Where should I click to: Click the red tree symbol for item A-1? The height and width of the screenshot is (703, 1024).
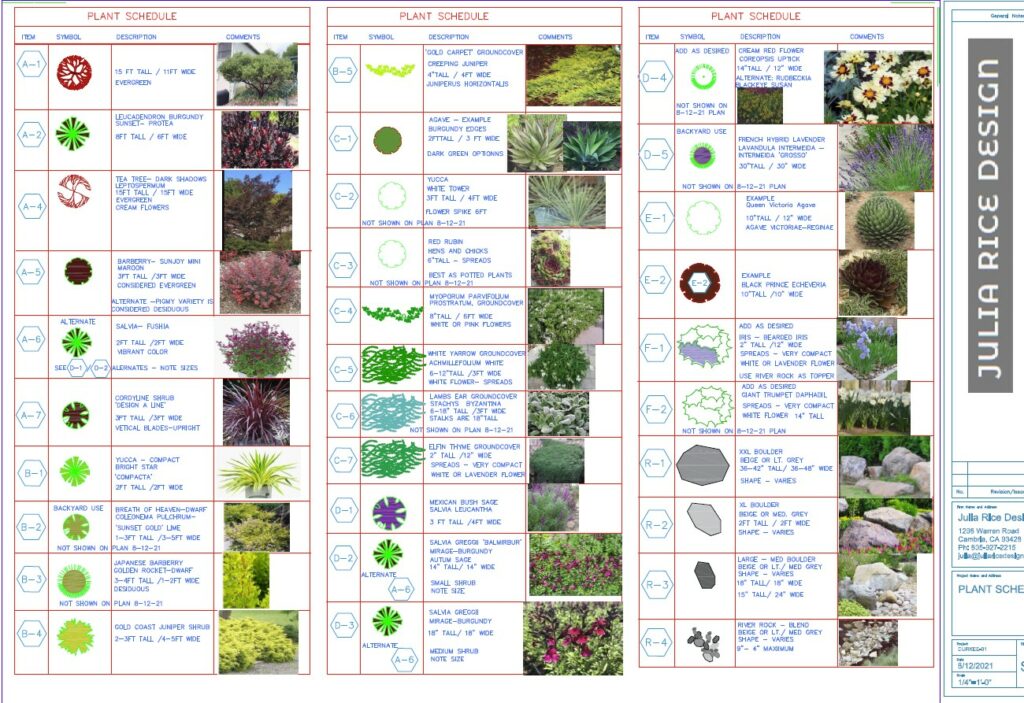pyautogui.click(x=74, y=73)
